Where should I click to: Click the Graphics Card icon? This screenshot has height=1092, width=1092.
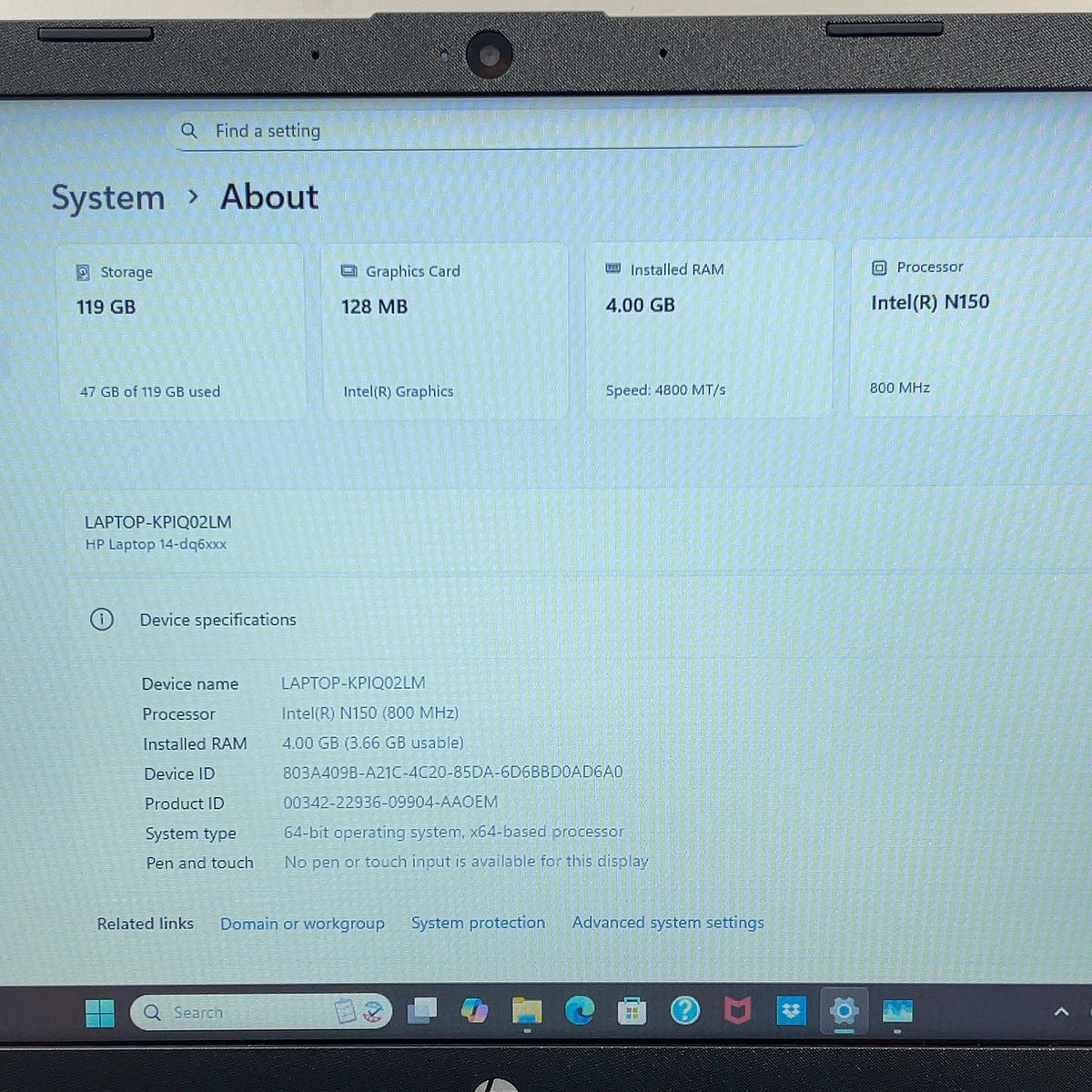pos(349,271)
